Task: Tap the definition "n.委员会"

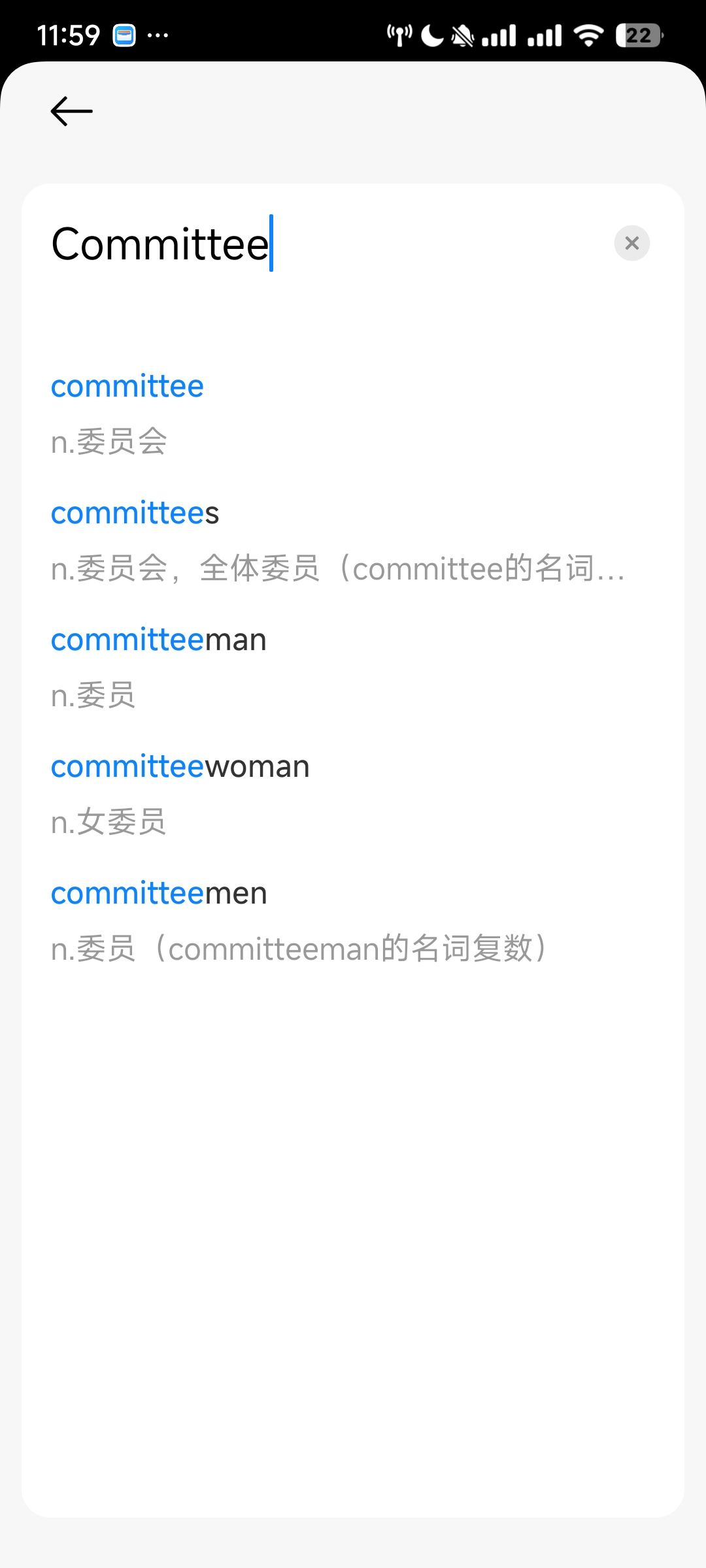Action: point(109,442)
